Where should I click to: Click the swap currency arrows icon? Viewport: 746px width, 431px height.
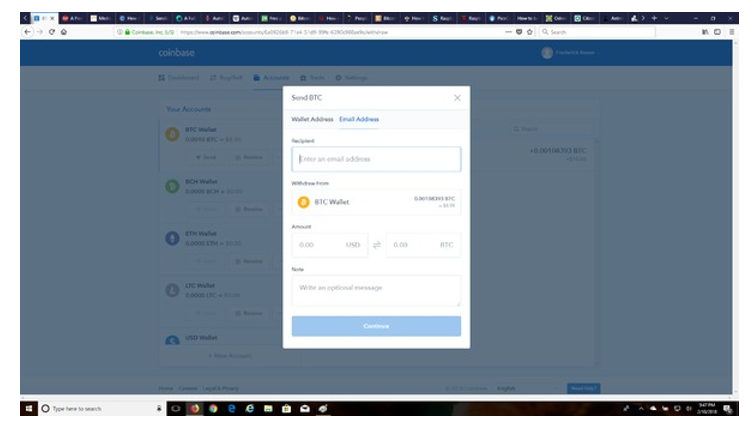[x=377, y=245]
